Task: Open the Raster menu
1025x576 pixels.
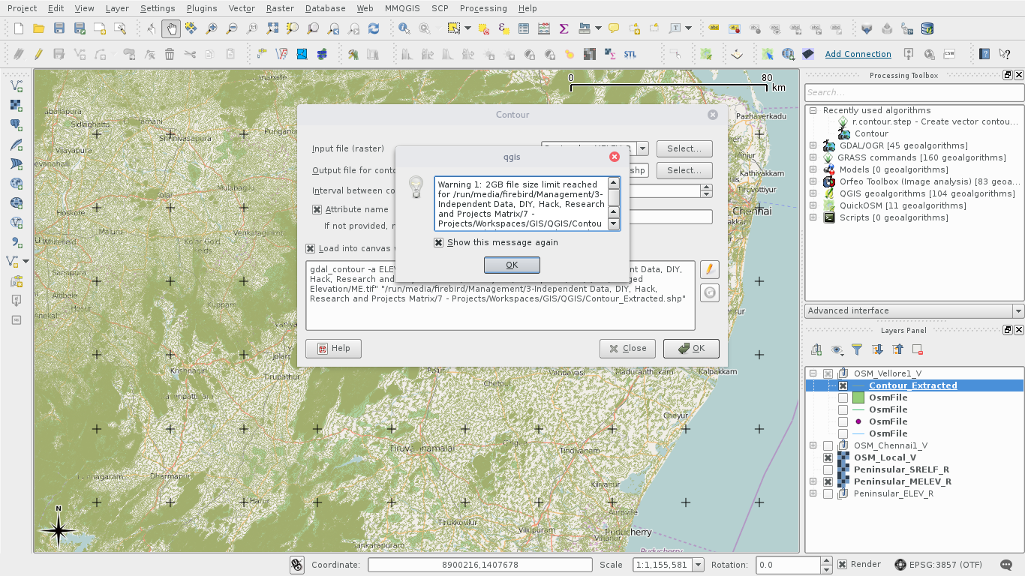Action: coord(279,8)
